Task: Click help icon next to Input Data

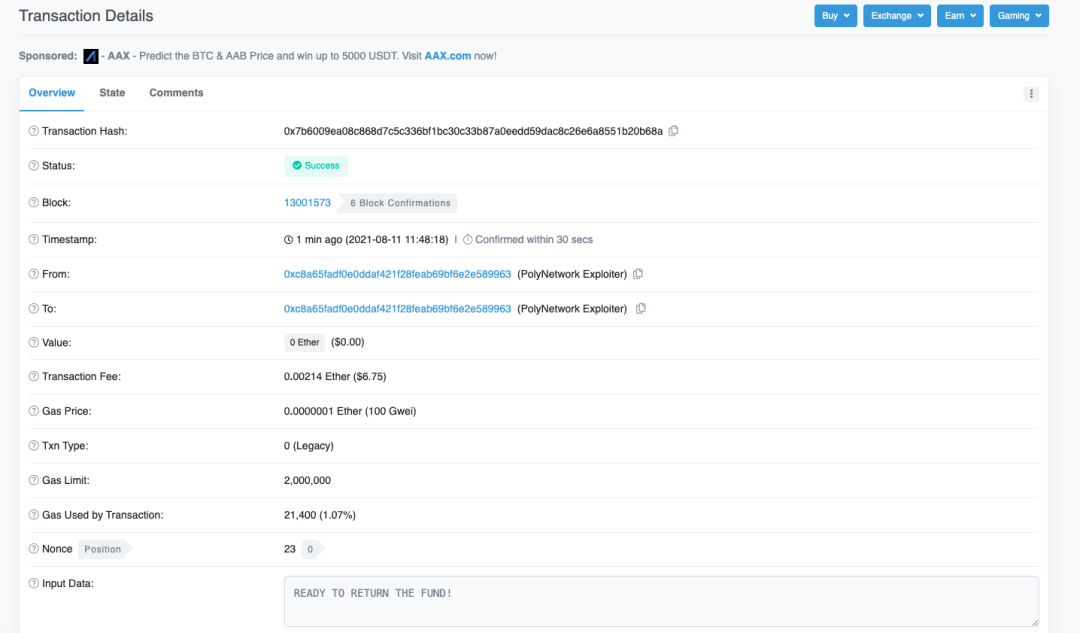Action: (33, 583)
